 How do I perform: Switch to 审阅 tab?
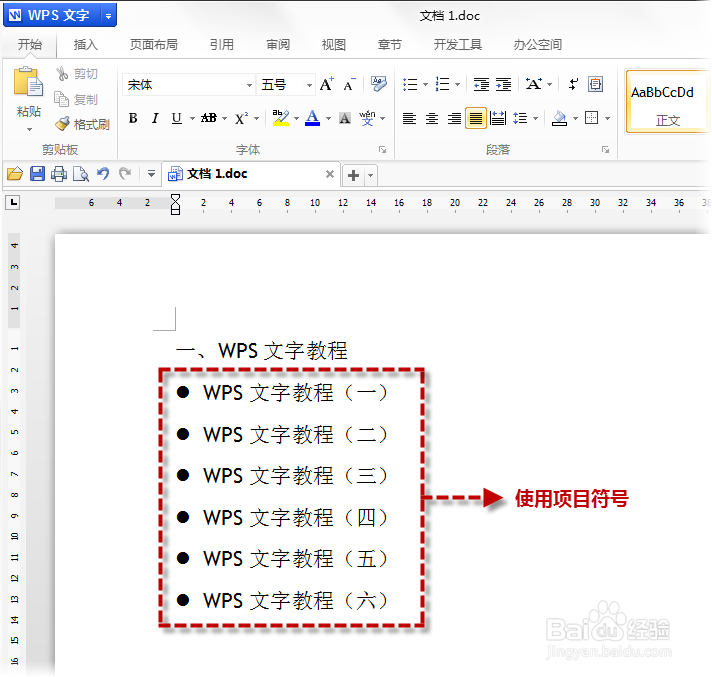pos(278,44)
